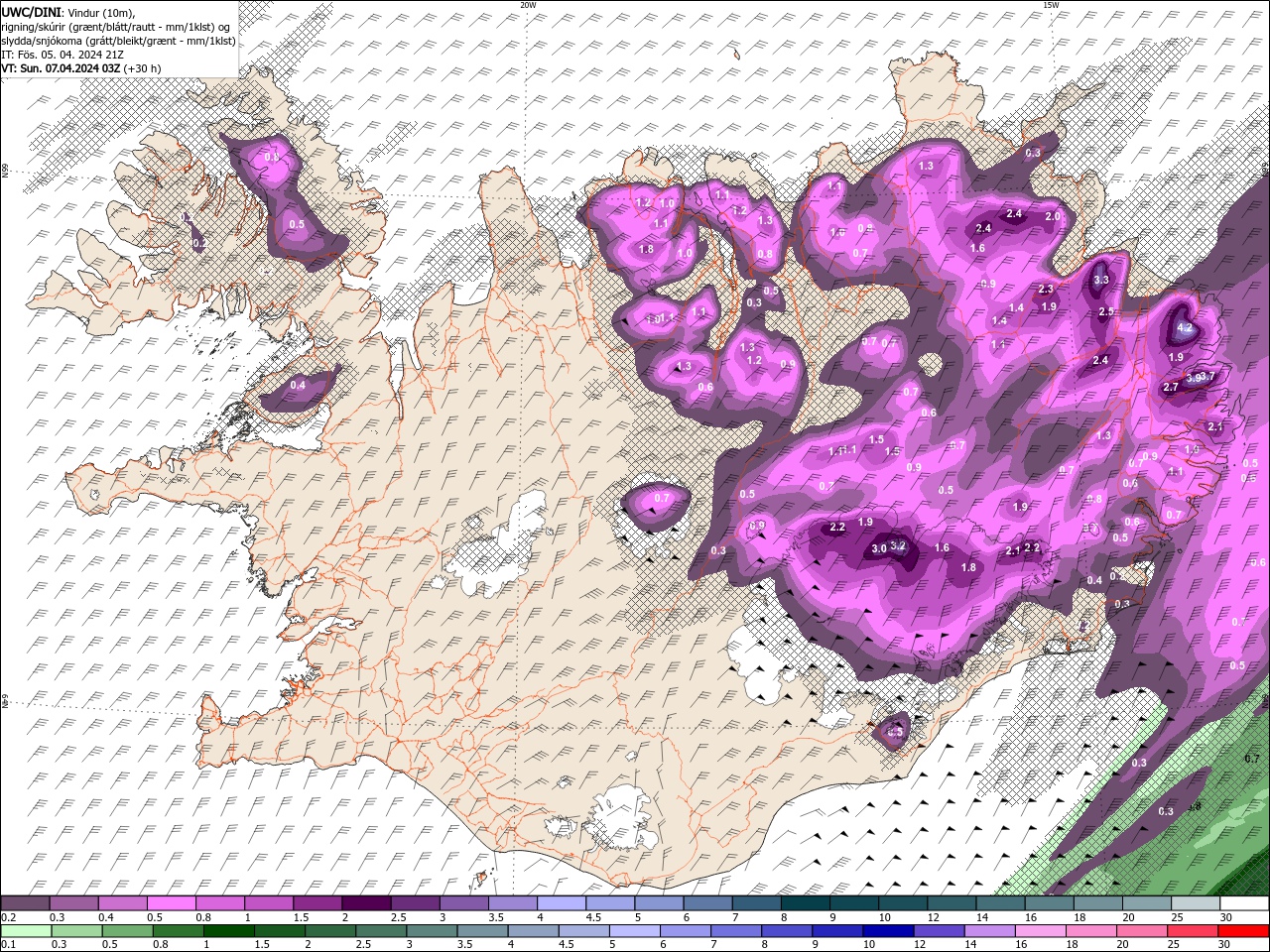Pick the light pink swatch at rain legend 16

tap(1040, 931)
